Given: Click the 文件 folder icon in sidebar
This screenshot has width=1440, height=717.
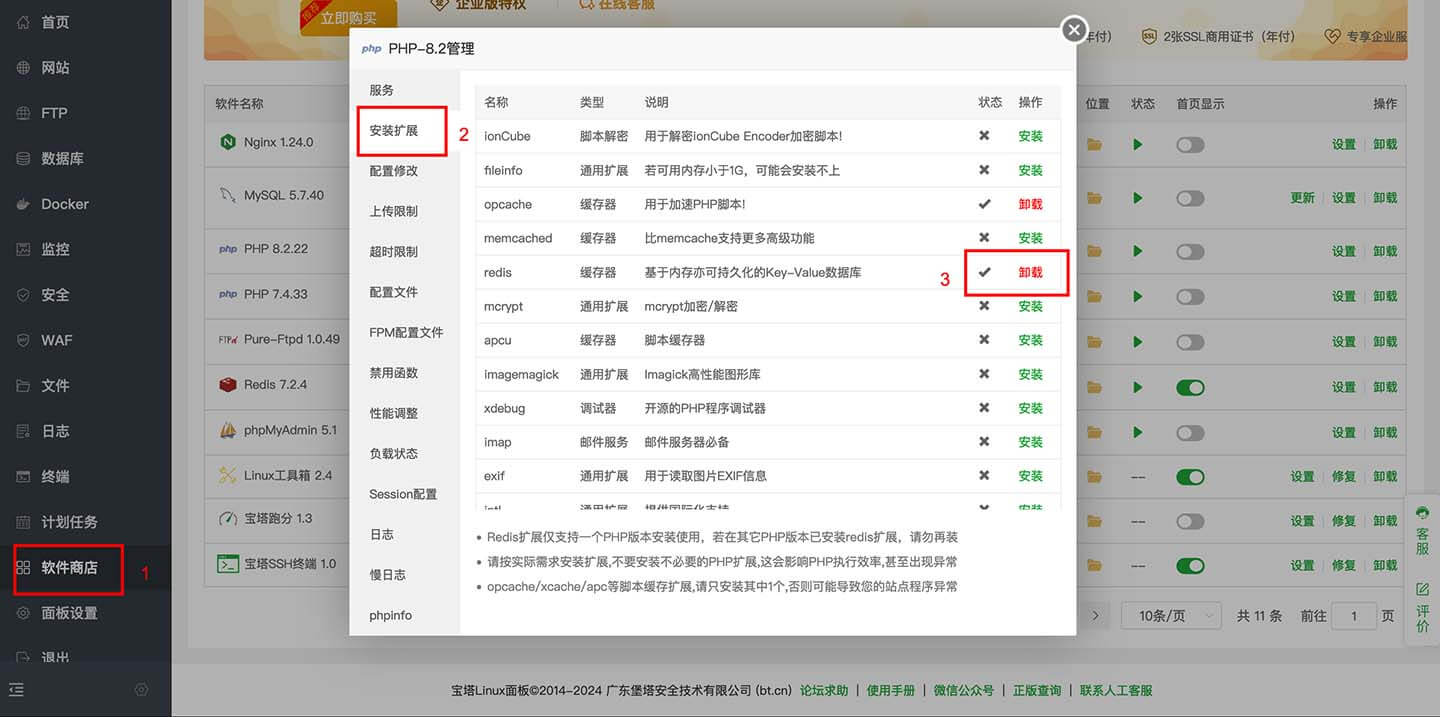Looking at the screenshot, I should 24,386.
